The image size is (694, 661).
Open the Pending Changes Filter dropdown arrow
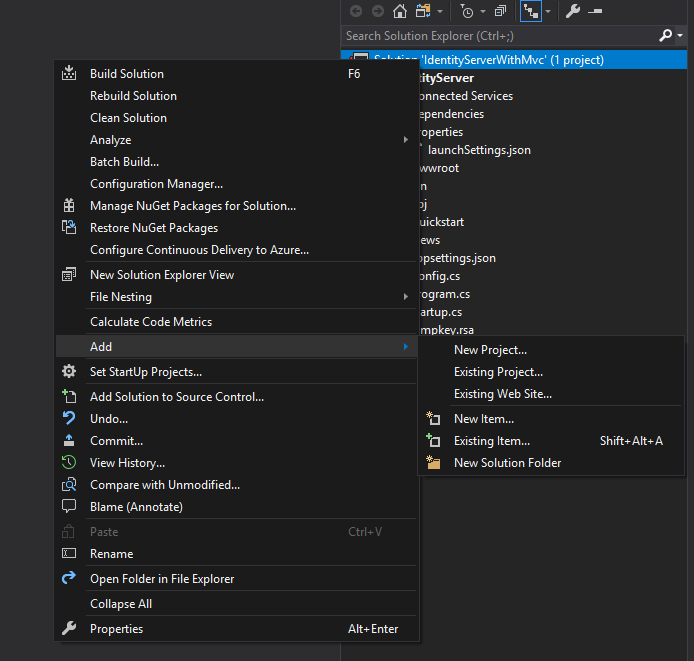coord(483,12)
